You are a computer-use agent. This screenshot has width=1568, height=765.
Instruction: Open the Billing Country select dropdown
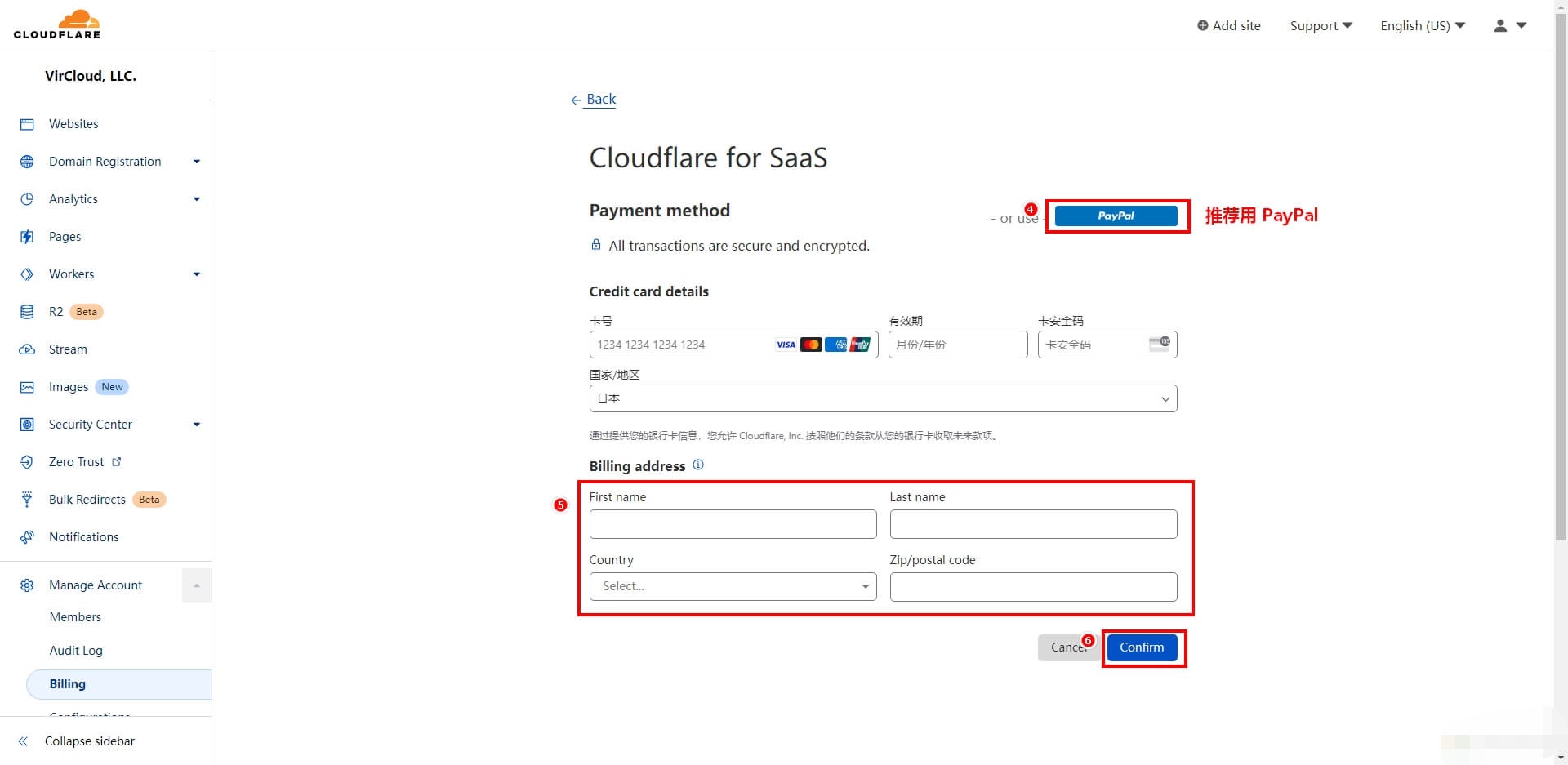pyautogui.click(x=733, y=586)
